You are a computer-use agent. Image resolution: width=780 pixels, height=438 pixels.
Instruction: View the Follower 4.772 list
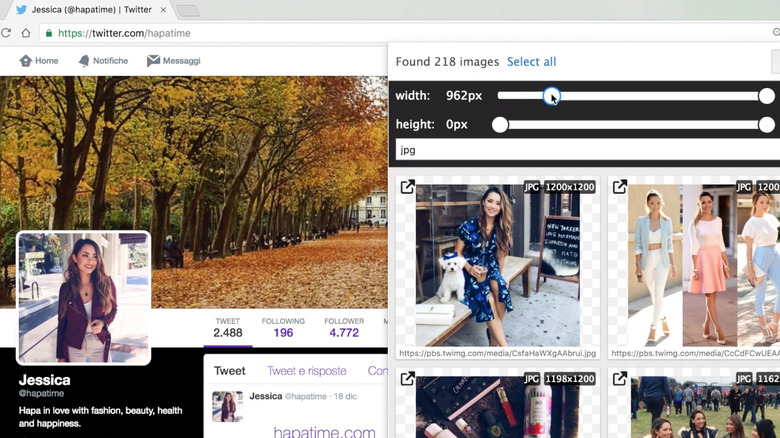(x=344, y=328)
